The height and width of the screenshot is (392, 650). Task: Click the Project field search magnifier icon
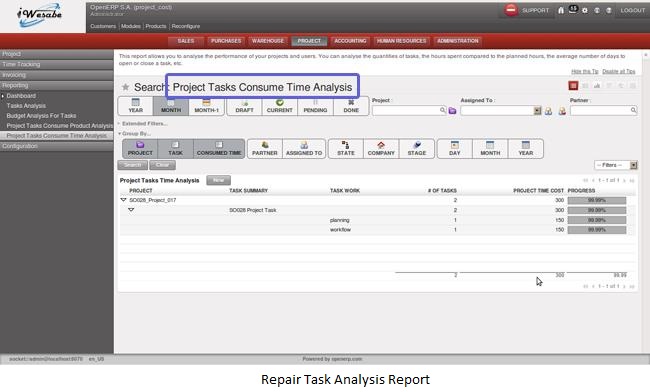[x=442, y=110]
